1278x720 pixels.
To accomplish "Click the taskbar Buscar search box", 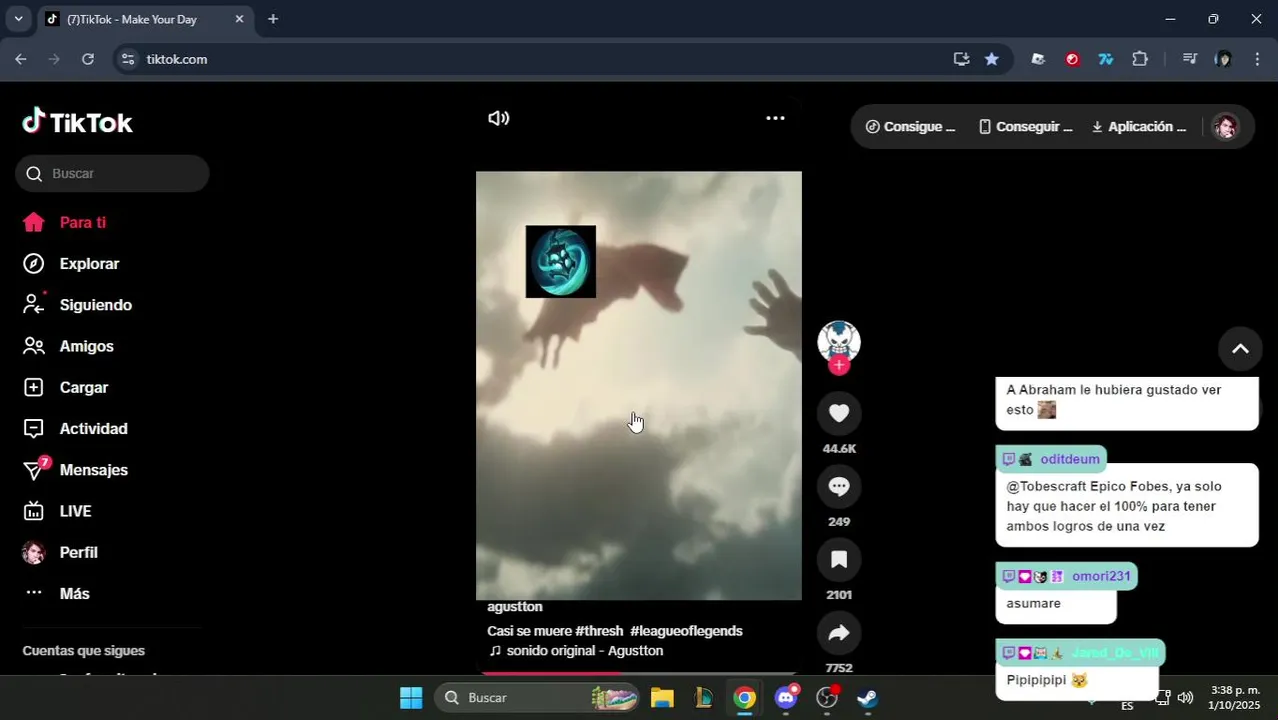I will [537, 698].
